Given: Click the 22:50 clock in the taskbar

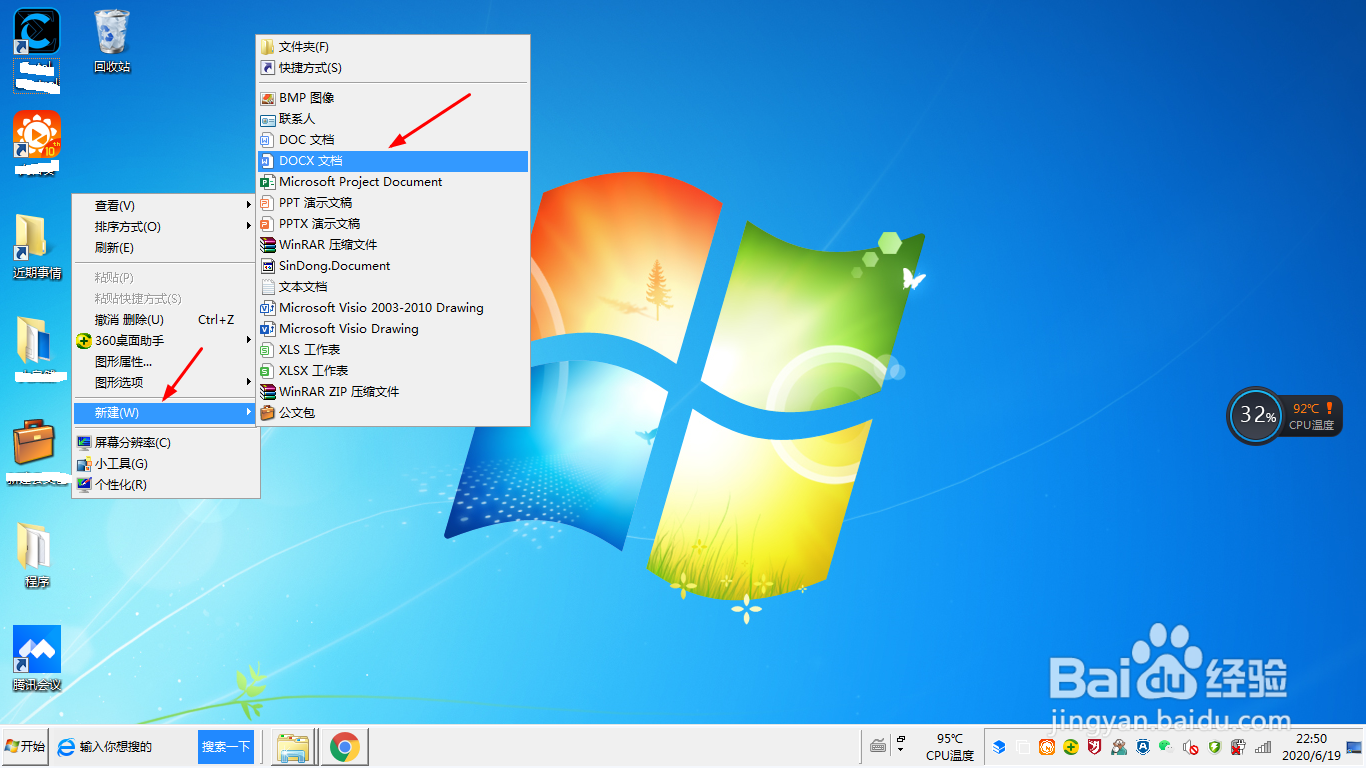Looking at the screenshot, I should tap(1311, 739).
